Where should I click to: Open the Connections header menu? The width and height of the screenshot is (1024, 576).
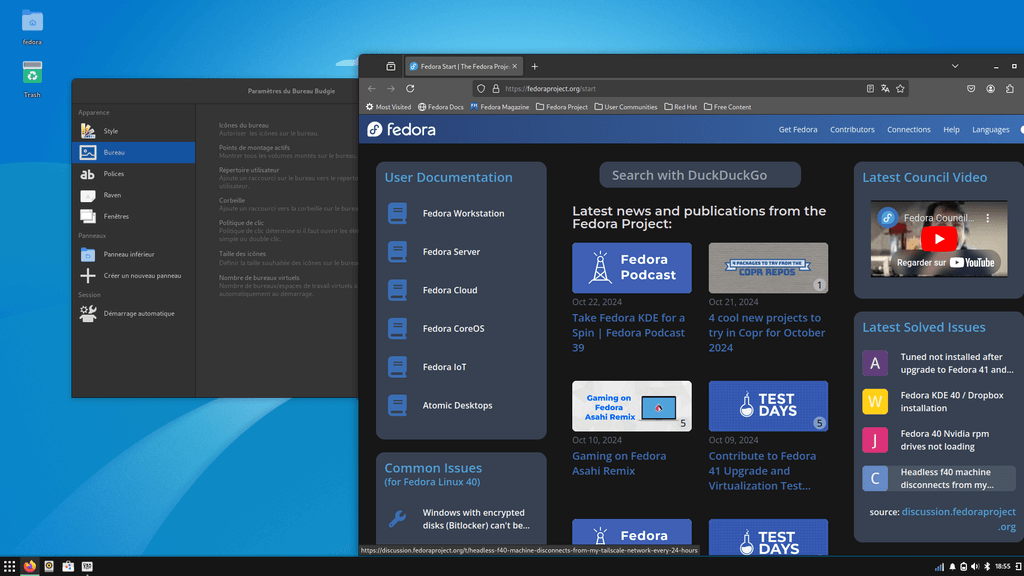point(908,130)
